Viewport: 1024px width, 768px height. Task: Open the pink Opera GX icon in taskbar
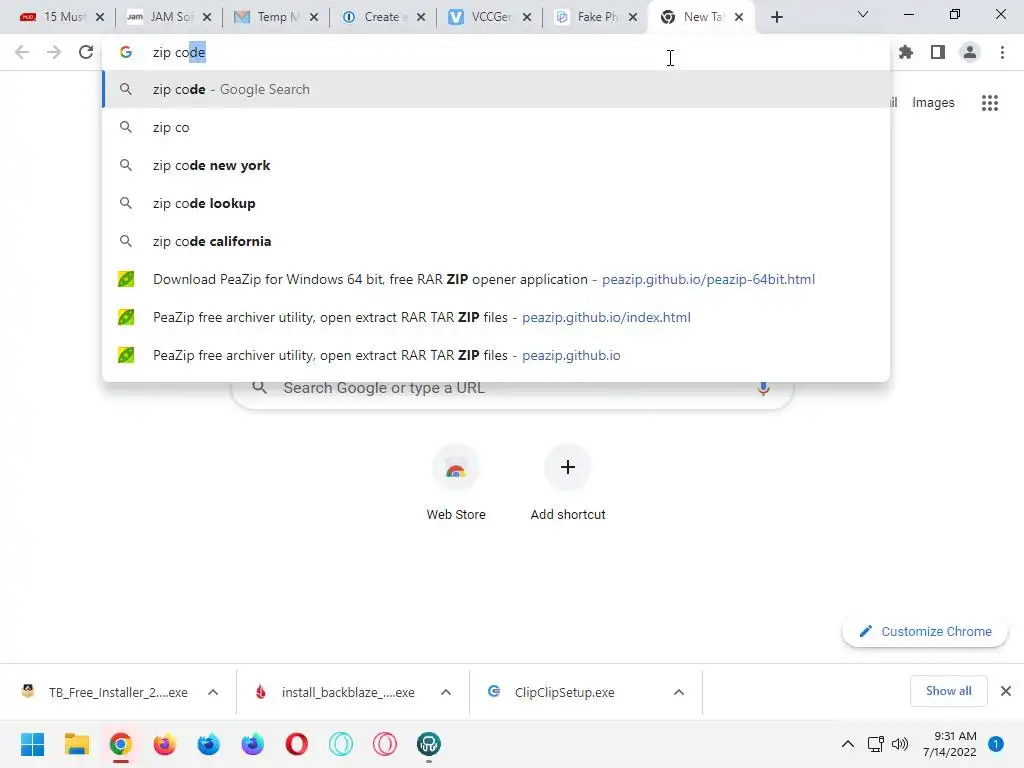pyautogui.click(x=385, y=744)
